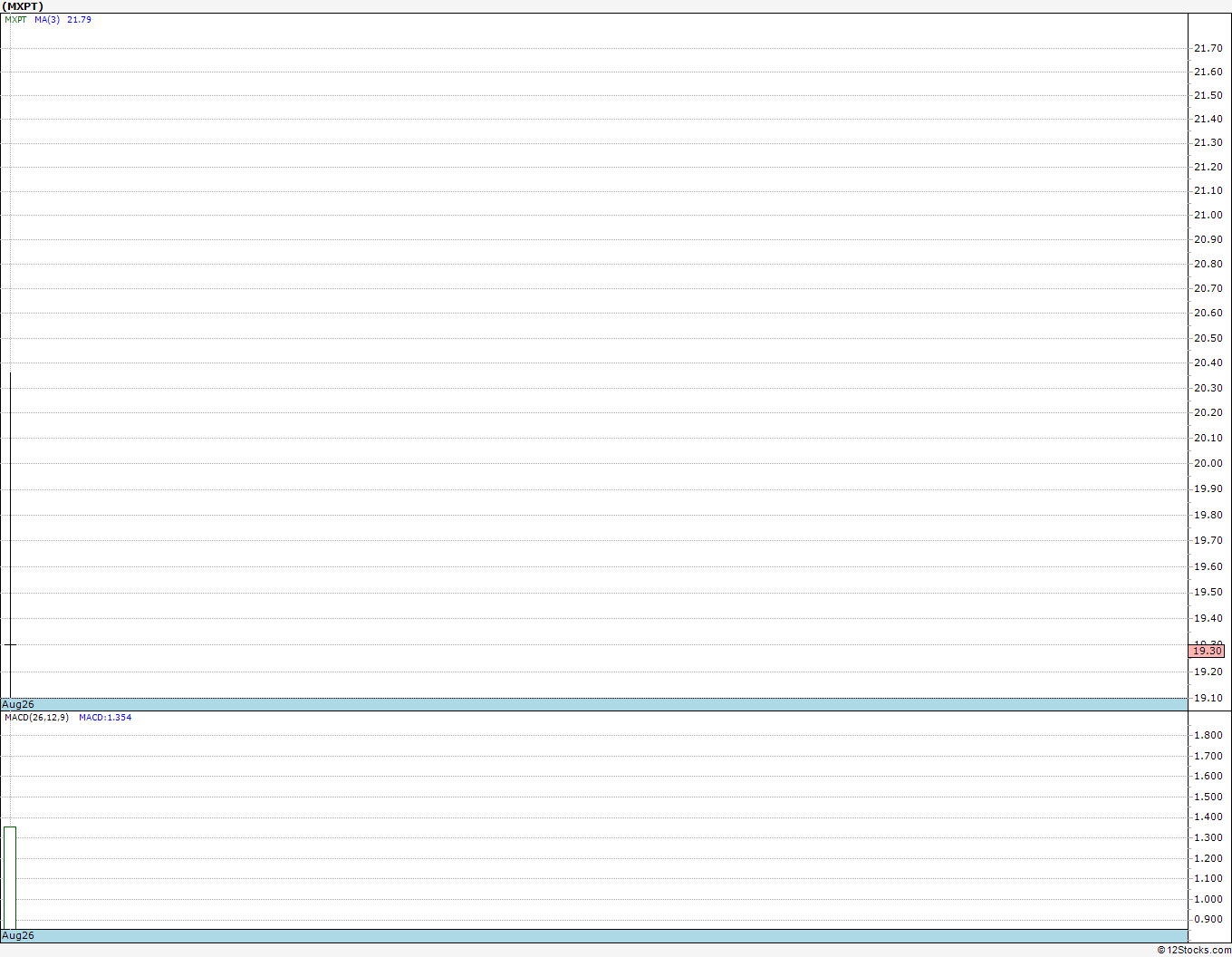This screenshot has height=957, width=1232.
Task: Click the MA(3) indicator label
Action: coord(47,20)
